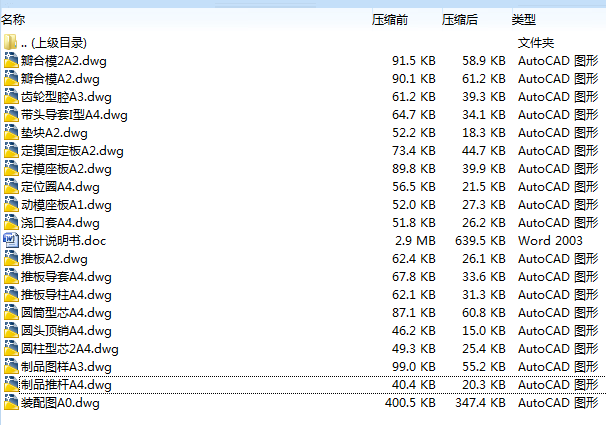Select file name 定摸固定板A2.dwg

tap(72, 151)
